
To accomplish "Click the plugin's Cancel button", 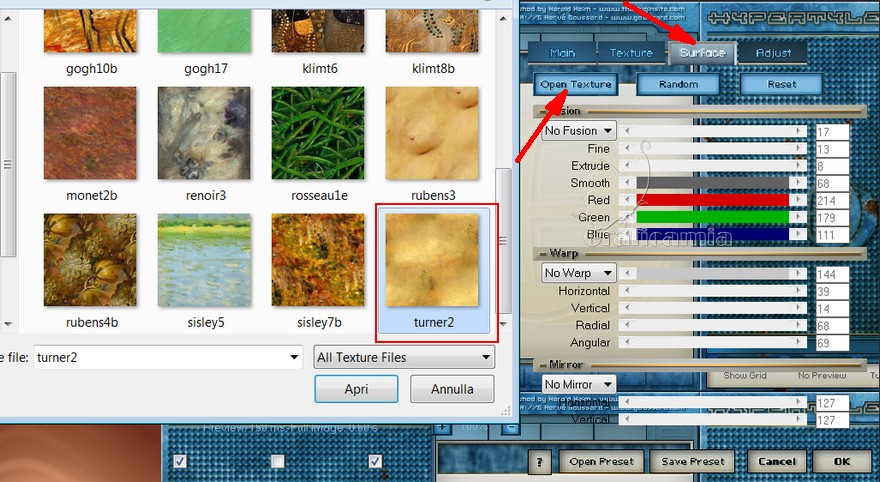I will coord(777,462).
